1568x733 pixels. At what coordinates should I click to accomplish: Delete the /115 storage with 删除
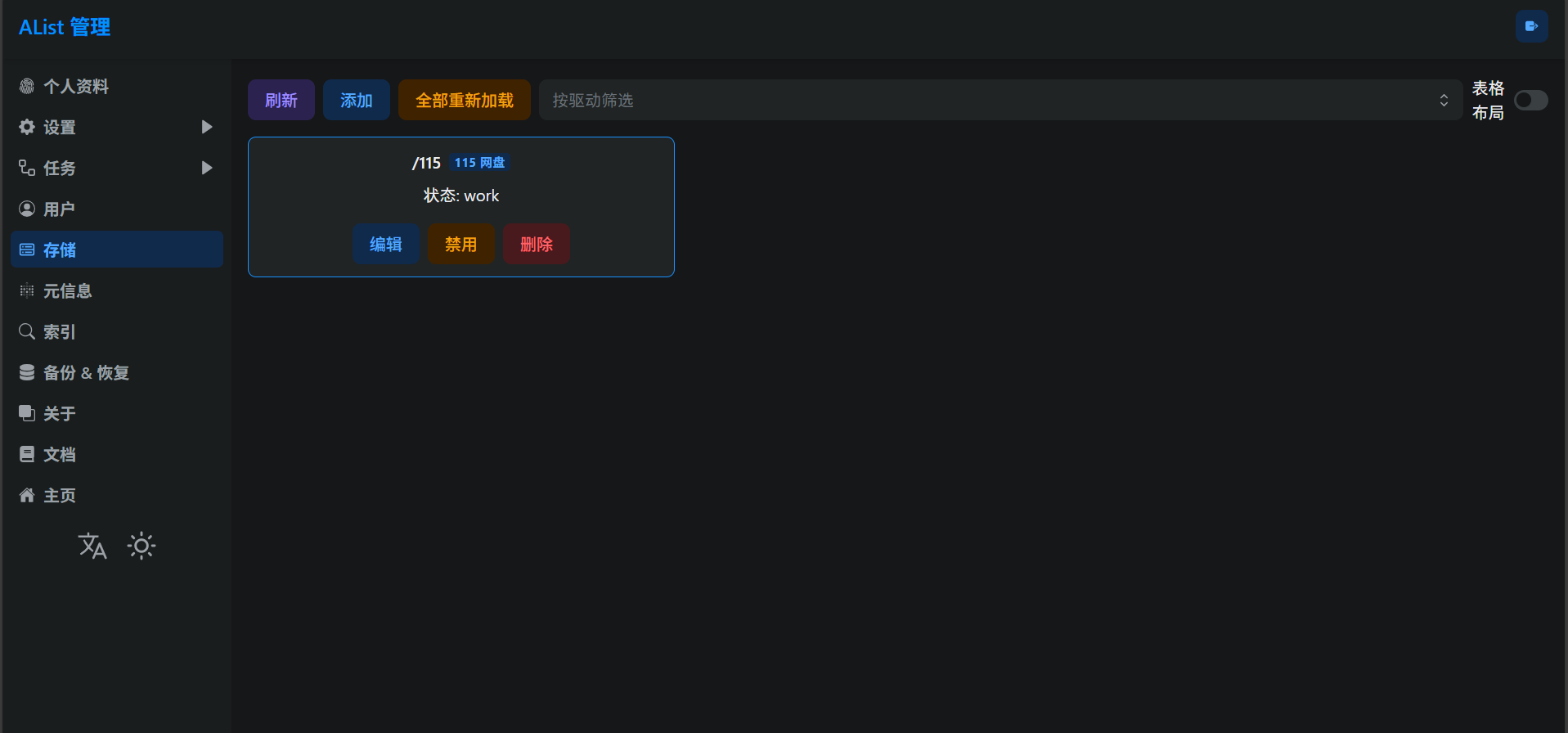point(537,244)
